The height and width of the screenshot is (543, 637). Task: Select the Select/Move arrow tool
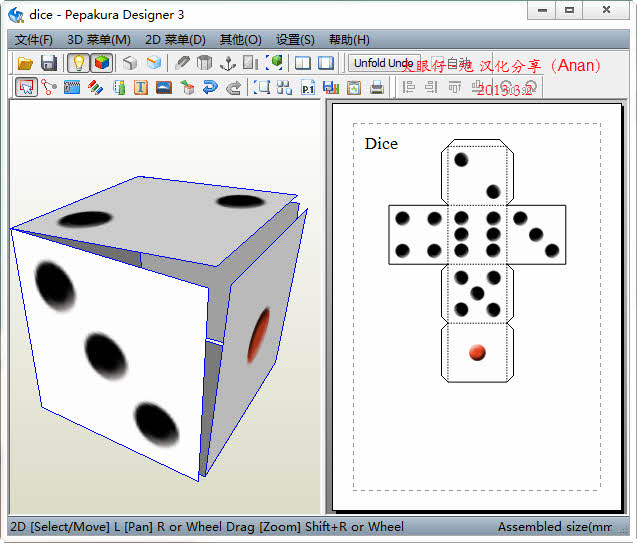click(x=26, y=88)
